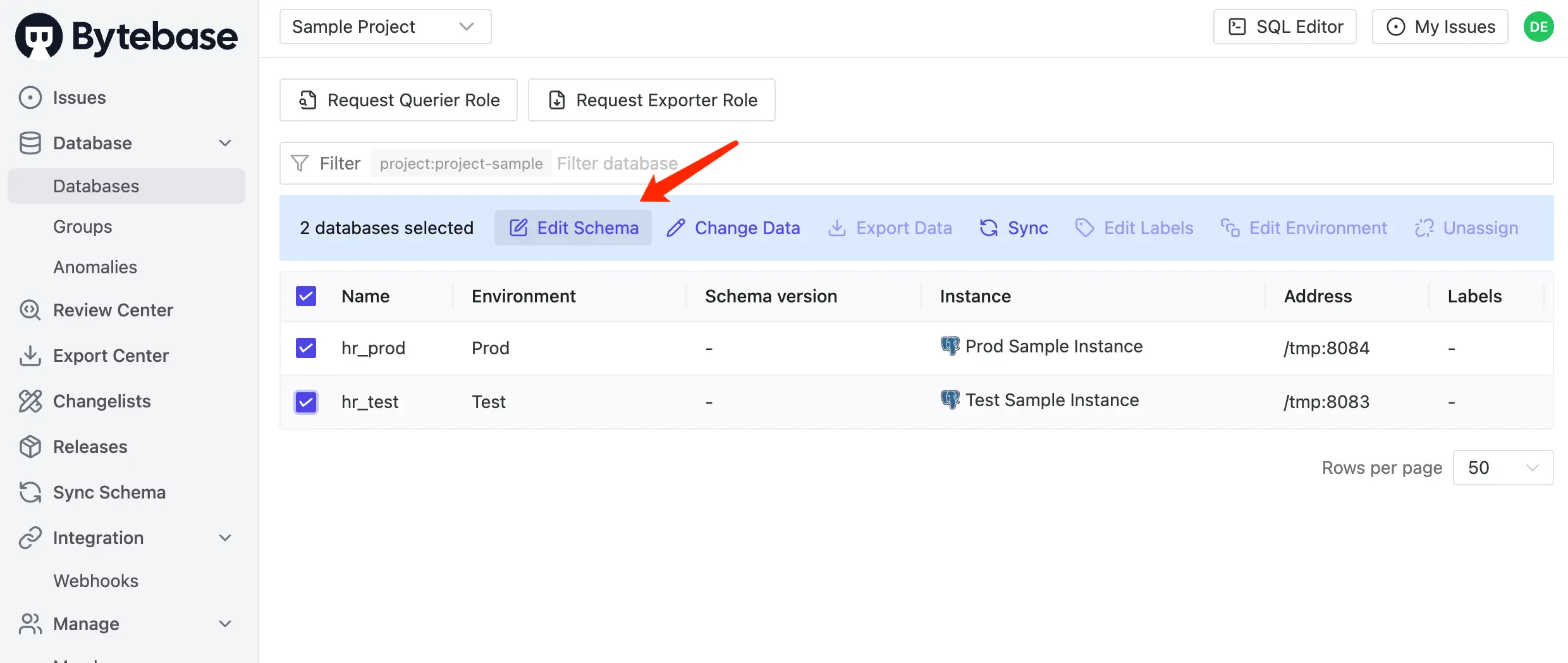Click Review Center magnifier icon
Screen dimensions: 1568x663
30,310
